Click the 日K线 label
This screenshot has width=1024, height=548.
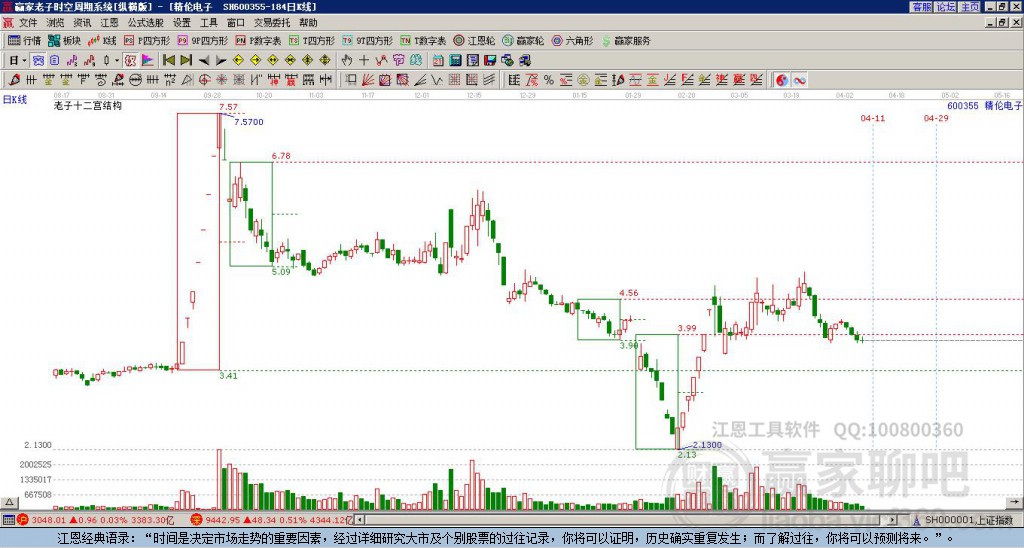pyautogui.click(x=14, y=100)
